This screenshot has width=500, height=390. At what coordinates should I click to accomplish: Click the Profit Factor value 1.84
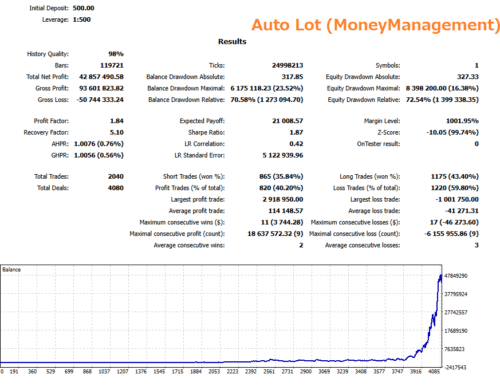click(117, 121)
